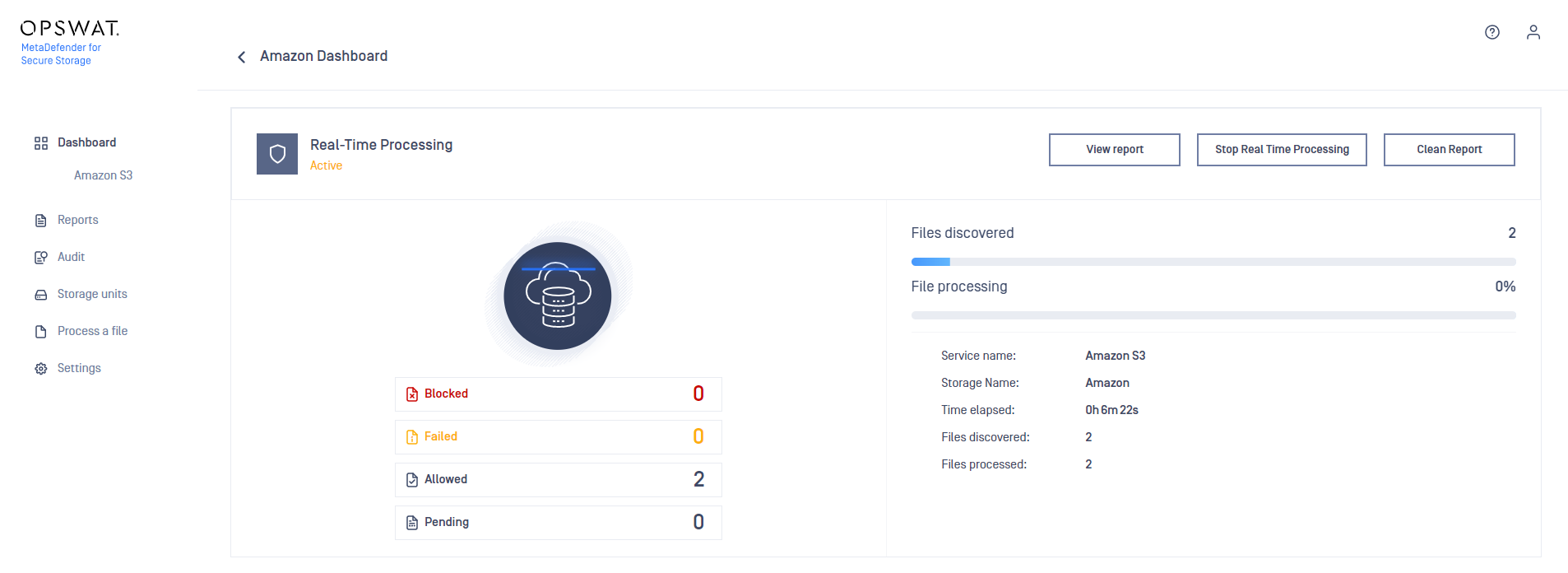
Task: Click the cloud storage scanning graphic
Action: point(558,295)
